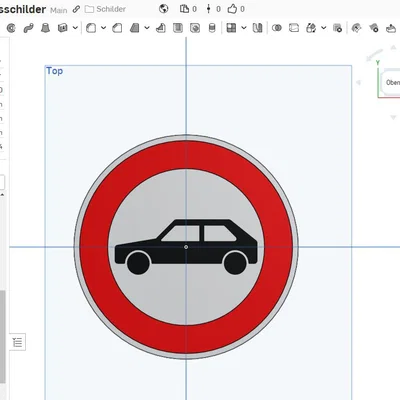Screen dimensions: 400x400
Task: Select the Shell tool
Action: [x=178, y=28]
